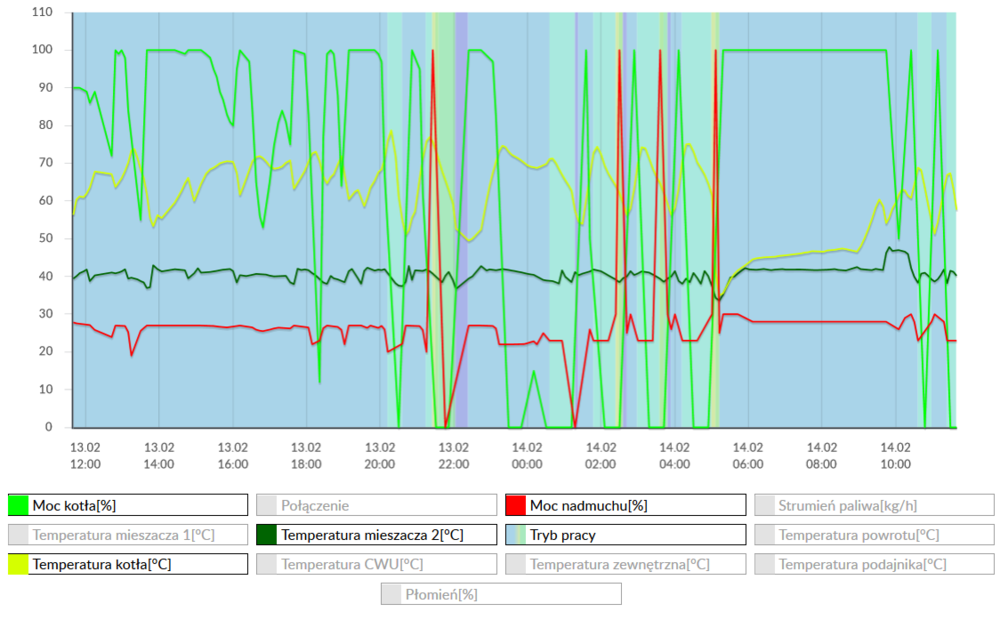Click the Połączenie legend label

(310, 504)
